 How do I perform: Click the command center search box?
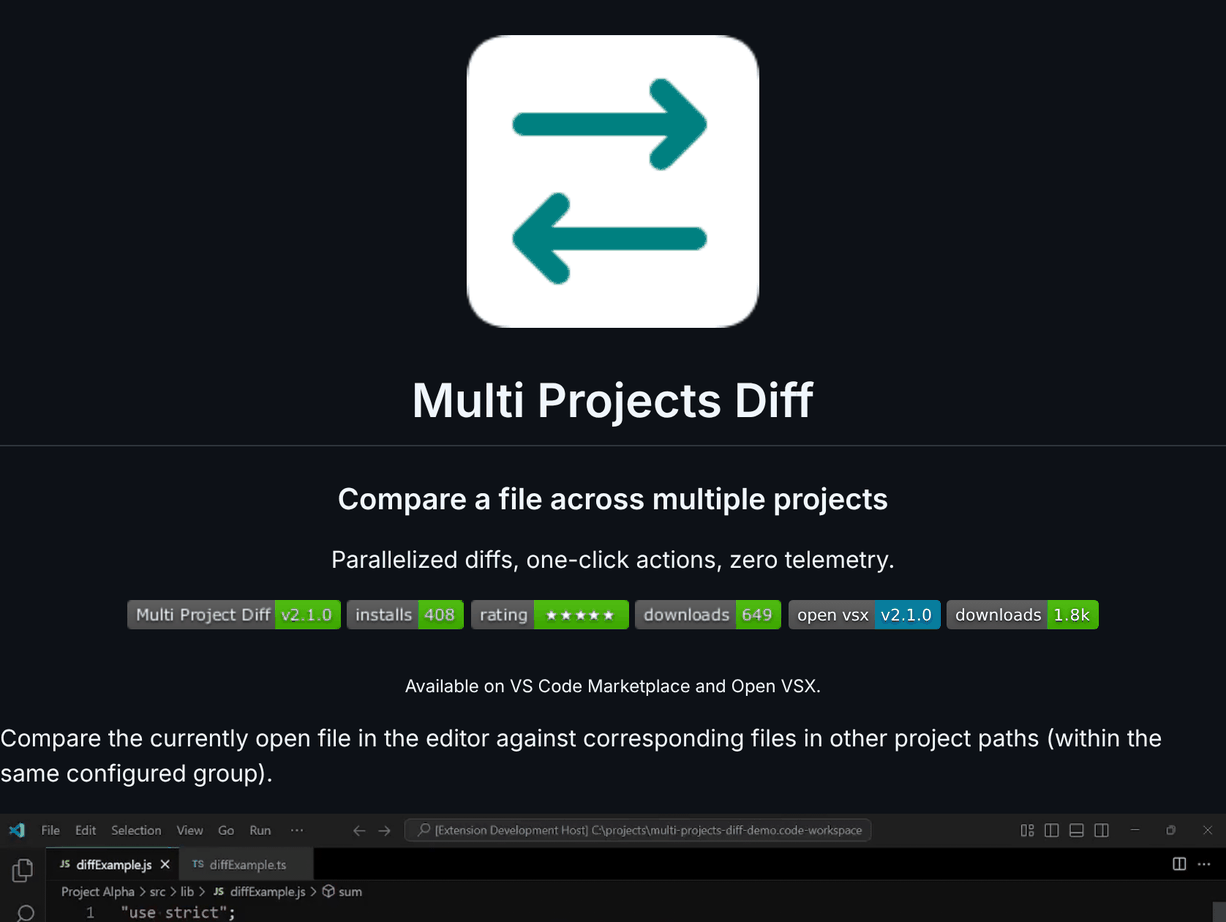pyautogui.click(x=638, y=830)
